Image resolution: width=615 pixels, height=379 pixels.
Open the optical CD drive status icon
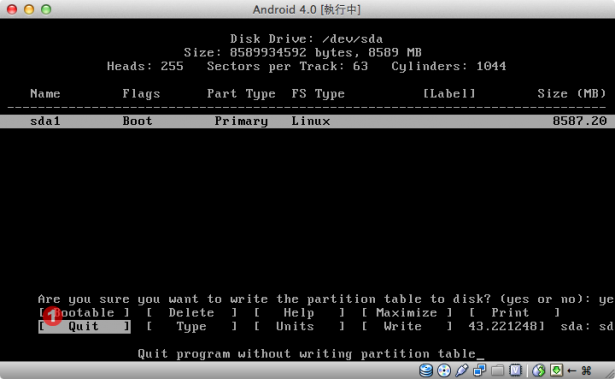coord(444,370)
